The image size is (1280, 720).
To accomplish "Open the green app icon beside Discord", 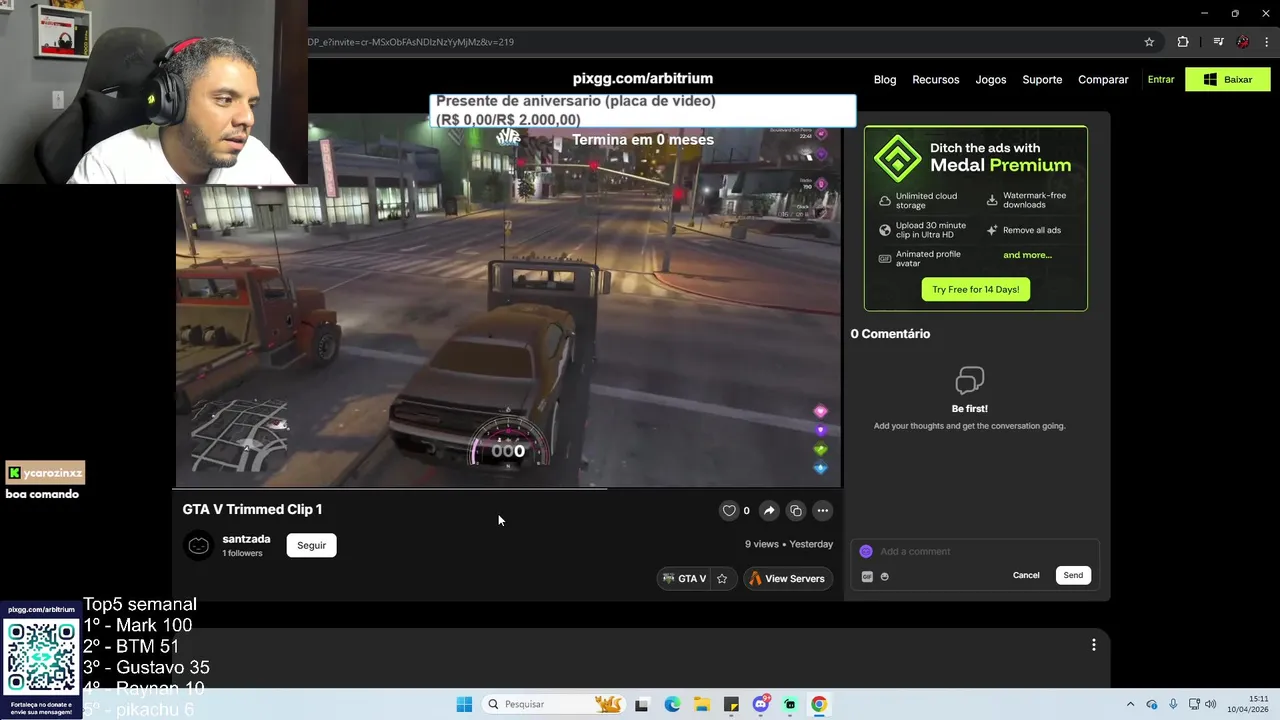I will click(x=790, y=704).
